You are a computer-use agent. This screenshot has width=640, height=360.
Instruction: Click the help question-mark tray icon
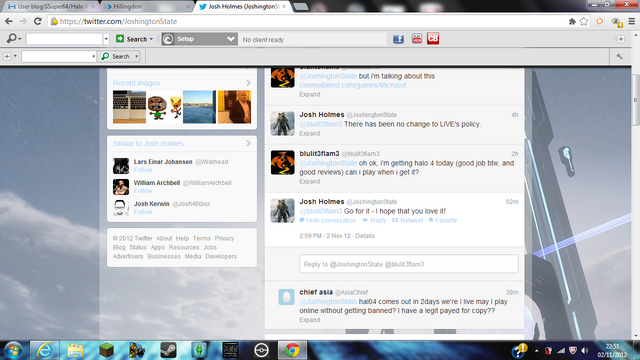(519, 350)
